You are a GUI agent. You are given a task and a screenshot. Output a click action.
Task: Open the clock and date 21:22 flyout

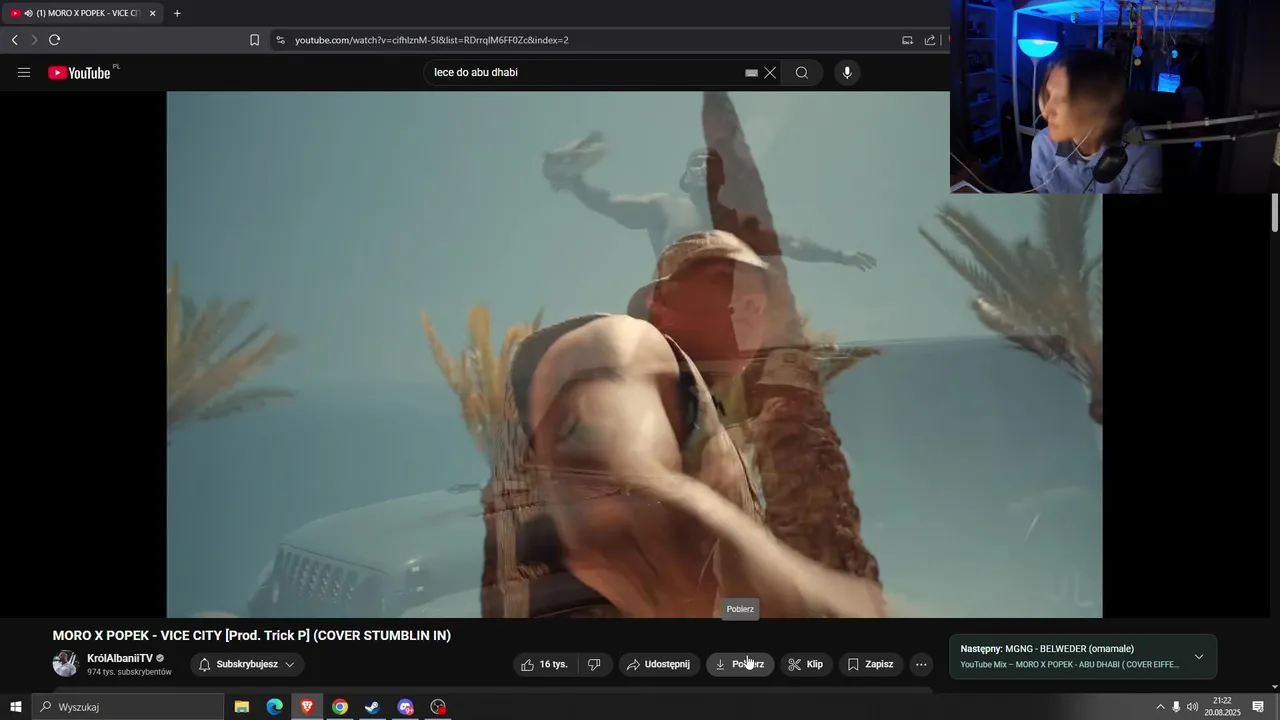pyautogui.click(x=1222, y=707)
